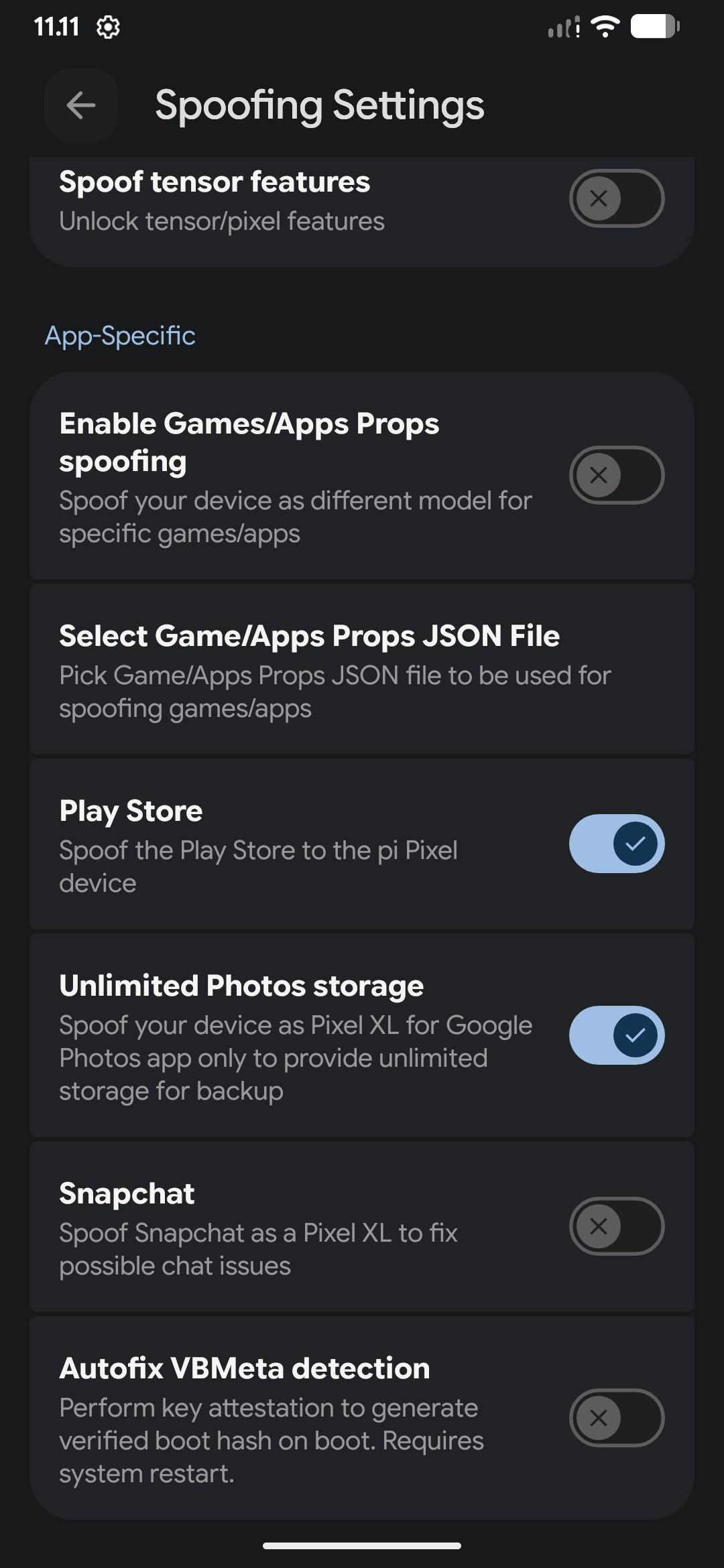
Task: Tap the back arrow button
Action: tap(81, 105)
